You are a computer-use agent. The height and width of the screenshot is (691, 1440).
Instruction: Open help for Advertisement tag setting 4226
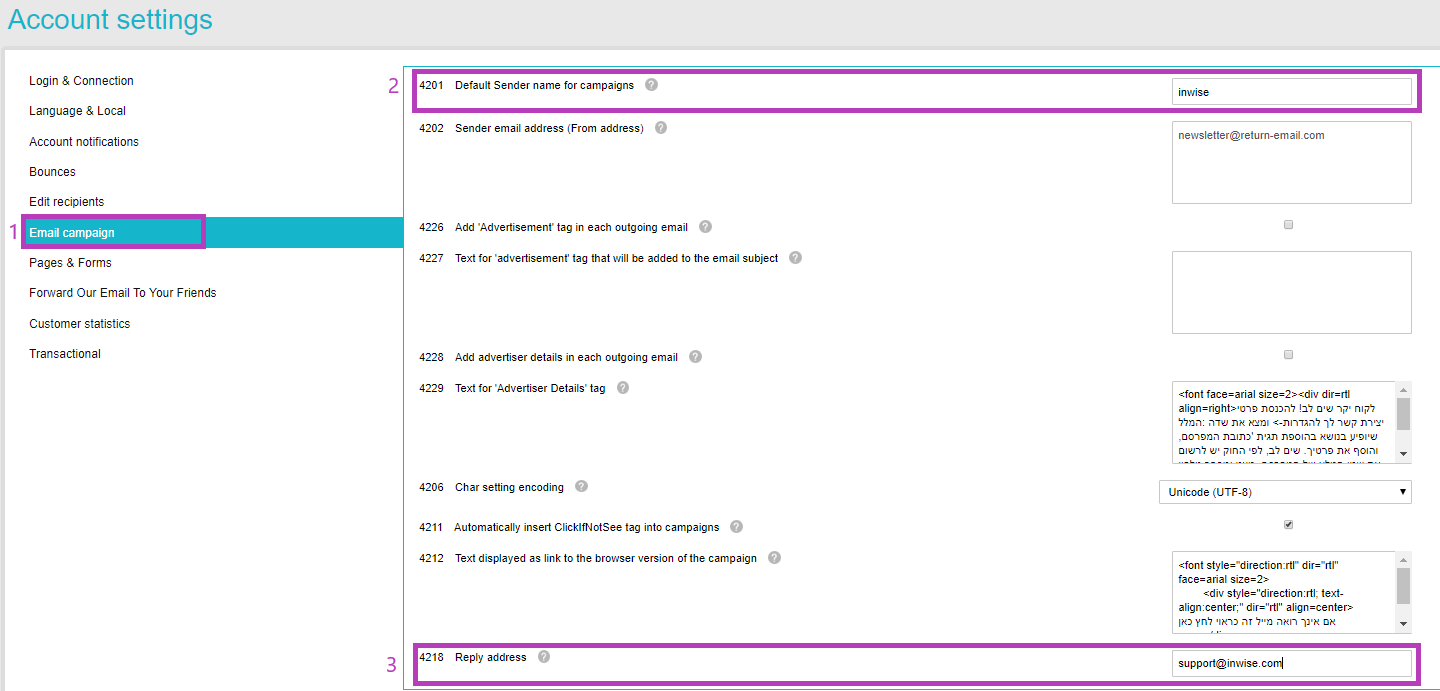point(705,227)
